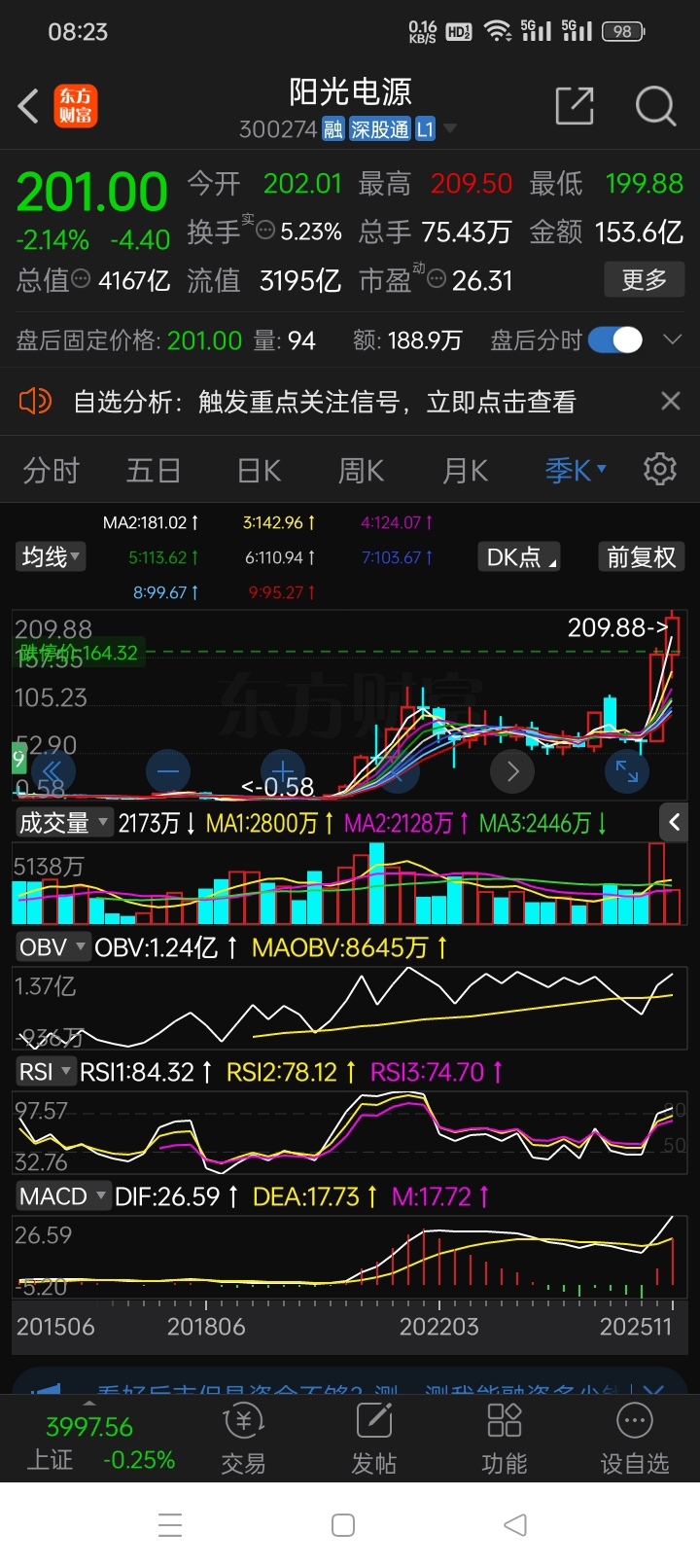This screenshot has height=1568, width=700.
Task: Tap the 最高 209.50 value
Action: pos(471,183)
